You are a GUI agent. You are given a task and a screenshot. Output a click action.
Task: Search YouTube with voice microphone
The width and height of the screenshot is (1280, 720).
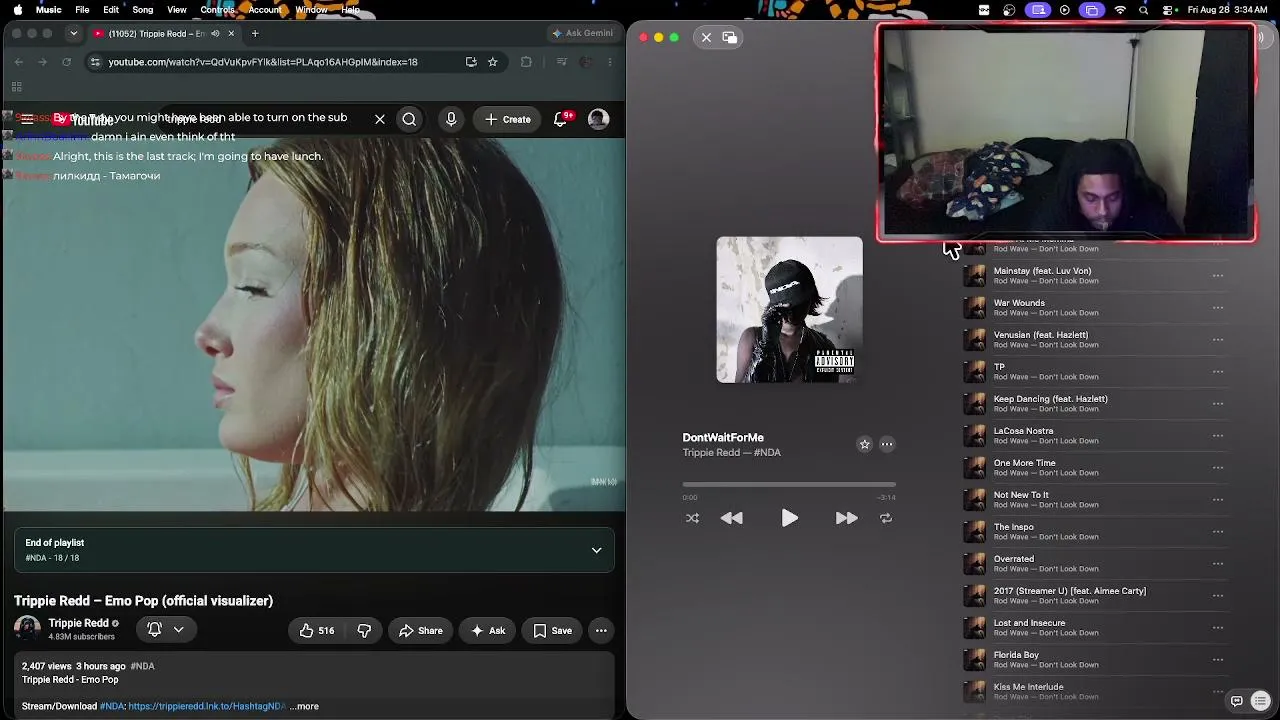451,119
